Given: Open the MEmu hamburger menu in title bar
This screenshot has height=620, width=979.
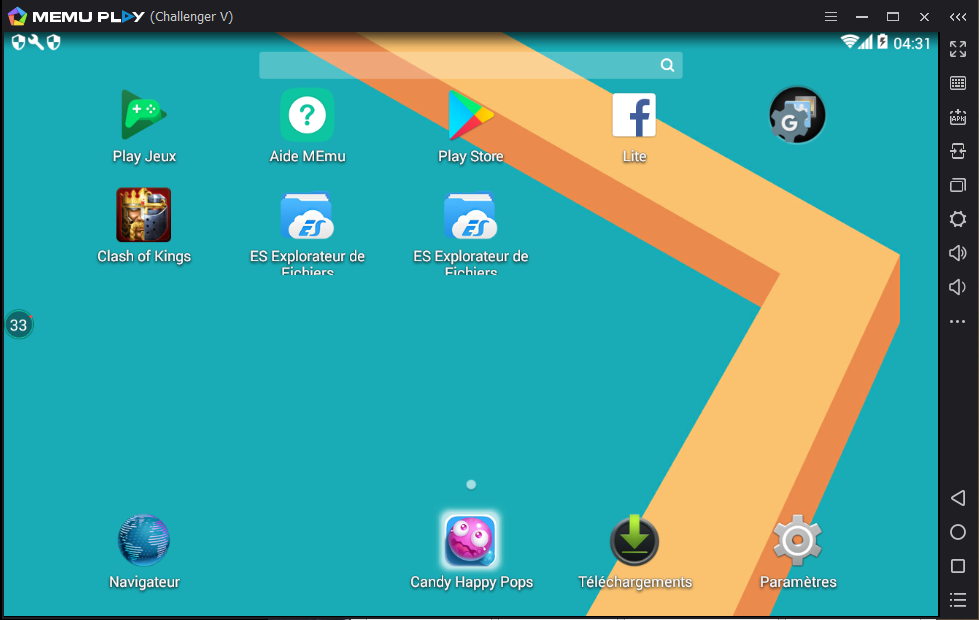Looking at the screenshot, I should [830, 17].
